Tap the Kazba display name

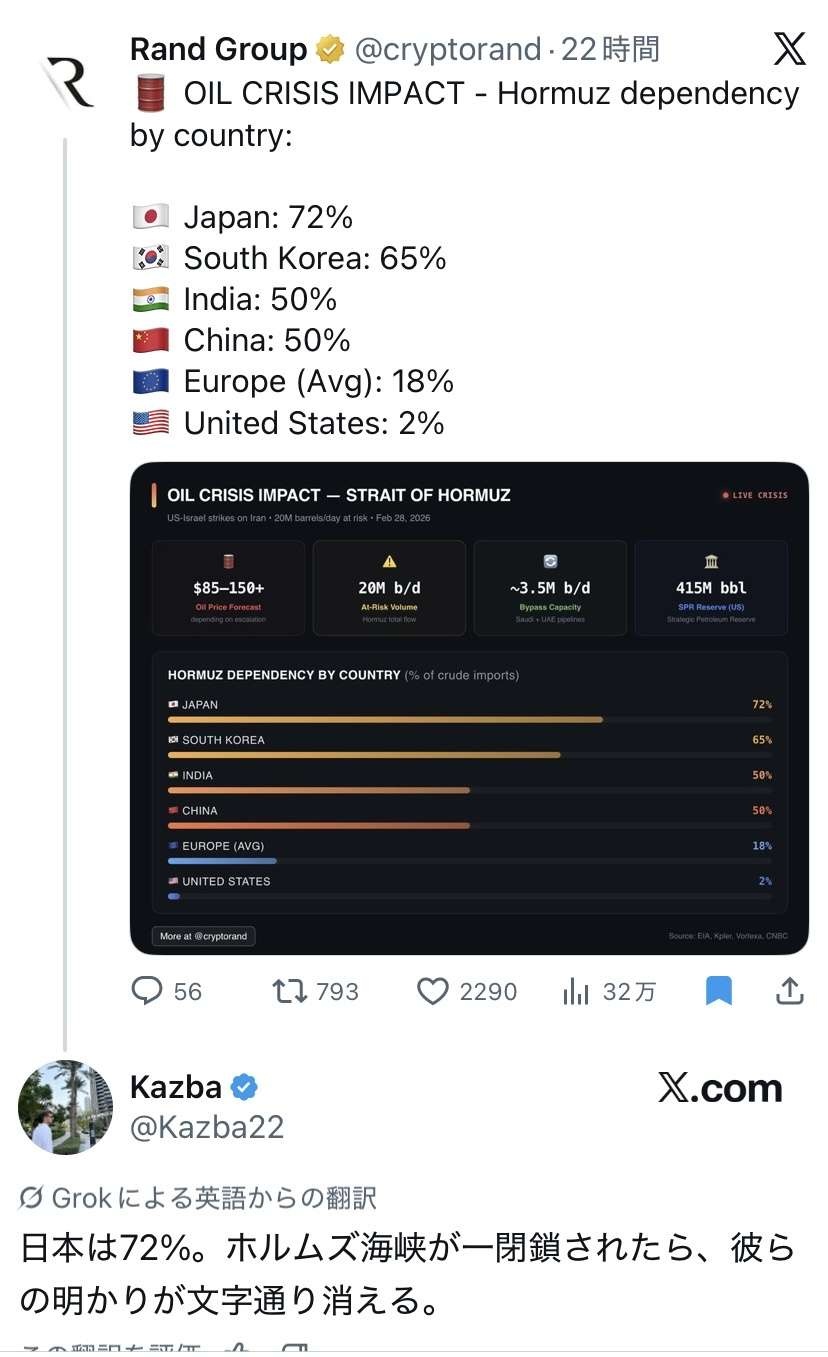176,1087
